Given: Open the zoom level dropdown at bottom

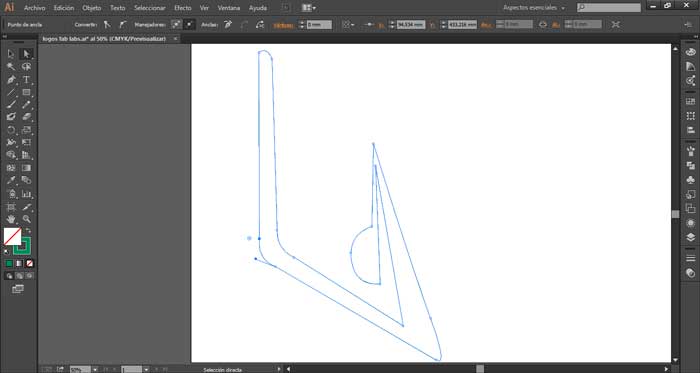Looking at the screenshot, I should [95, 369].
